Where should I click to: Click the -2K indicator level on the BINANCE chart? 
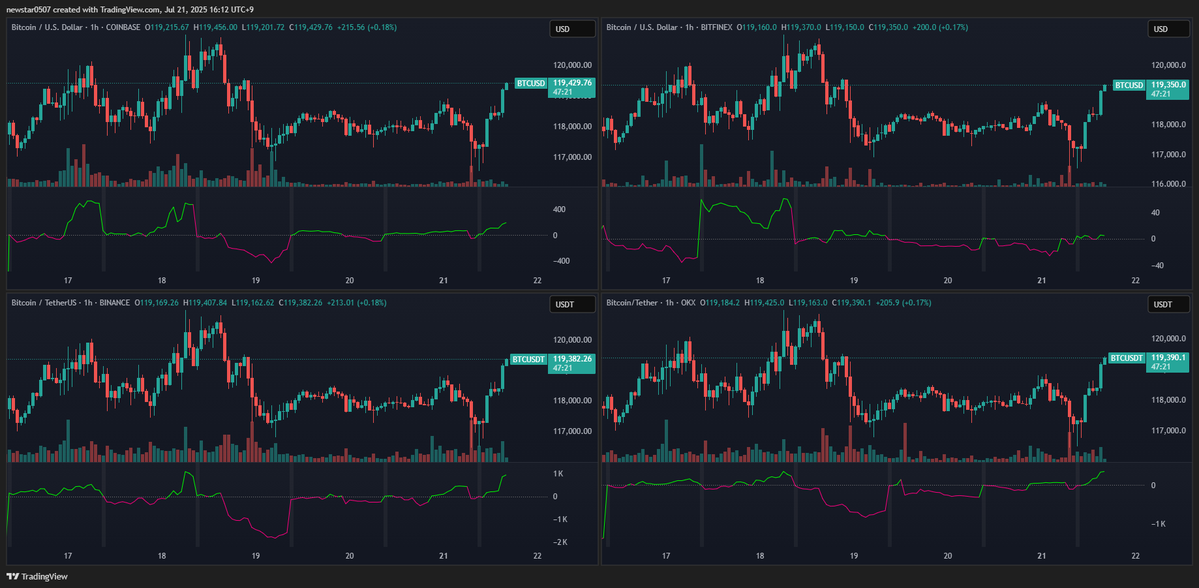[x=560, y=542]
